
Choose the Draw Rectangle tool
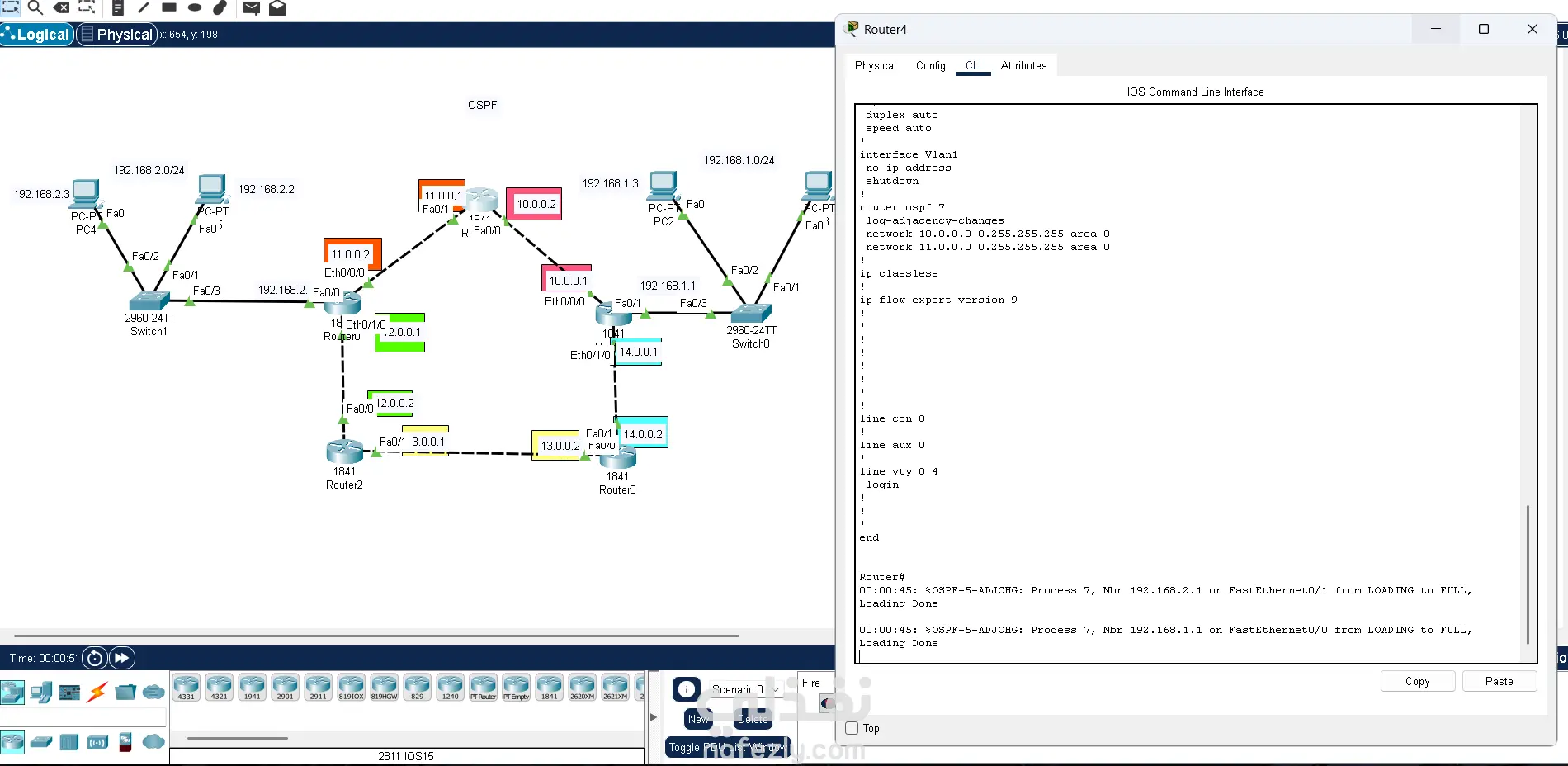point(169,7)
